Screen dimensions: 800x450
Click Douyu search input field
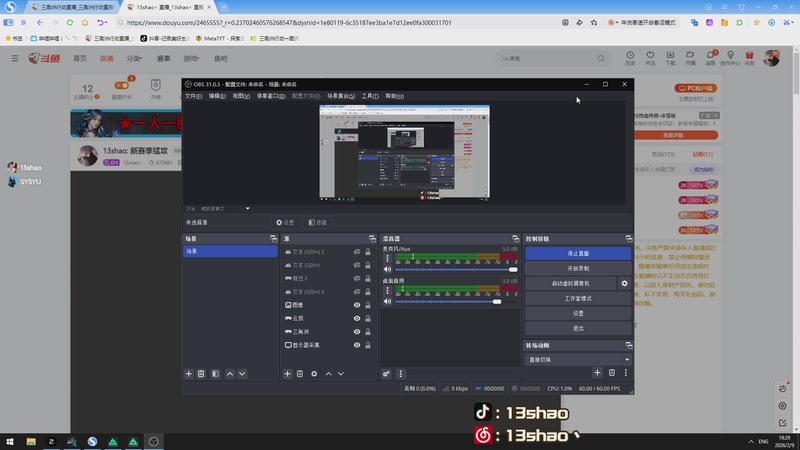click(x=546, y=59)
